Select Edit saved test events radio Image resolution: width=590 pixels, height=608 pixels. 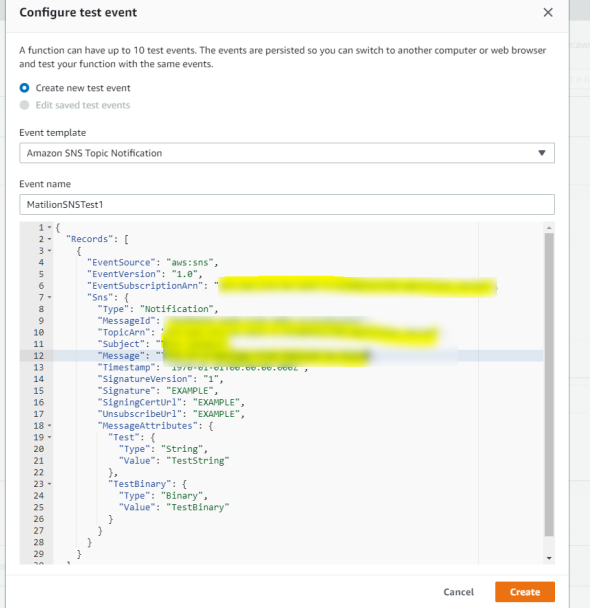pyautogui.click(x=24, y=105)
